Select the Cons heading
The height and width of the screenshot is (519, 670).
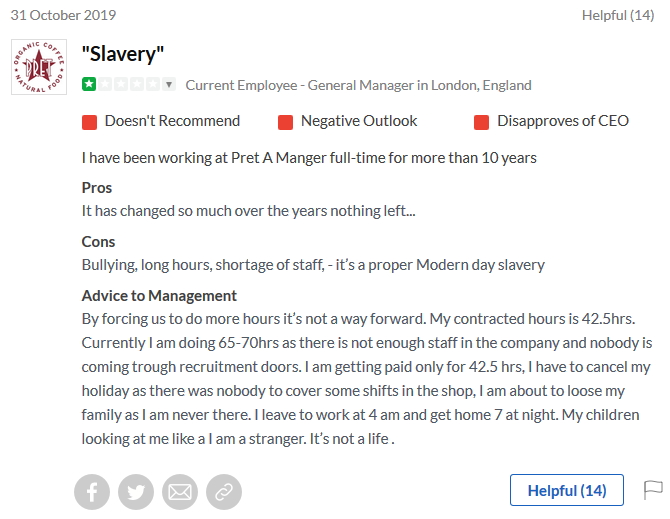click(98, 242)
